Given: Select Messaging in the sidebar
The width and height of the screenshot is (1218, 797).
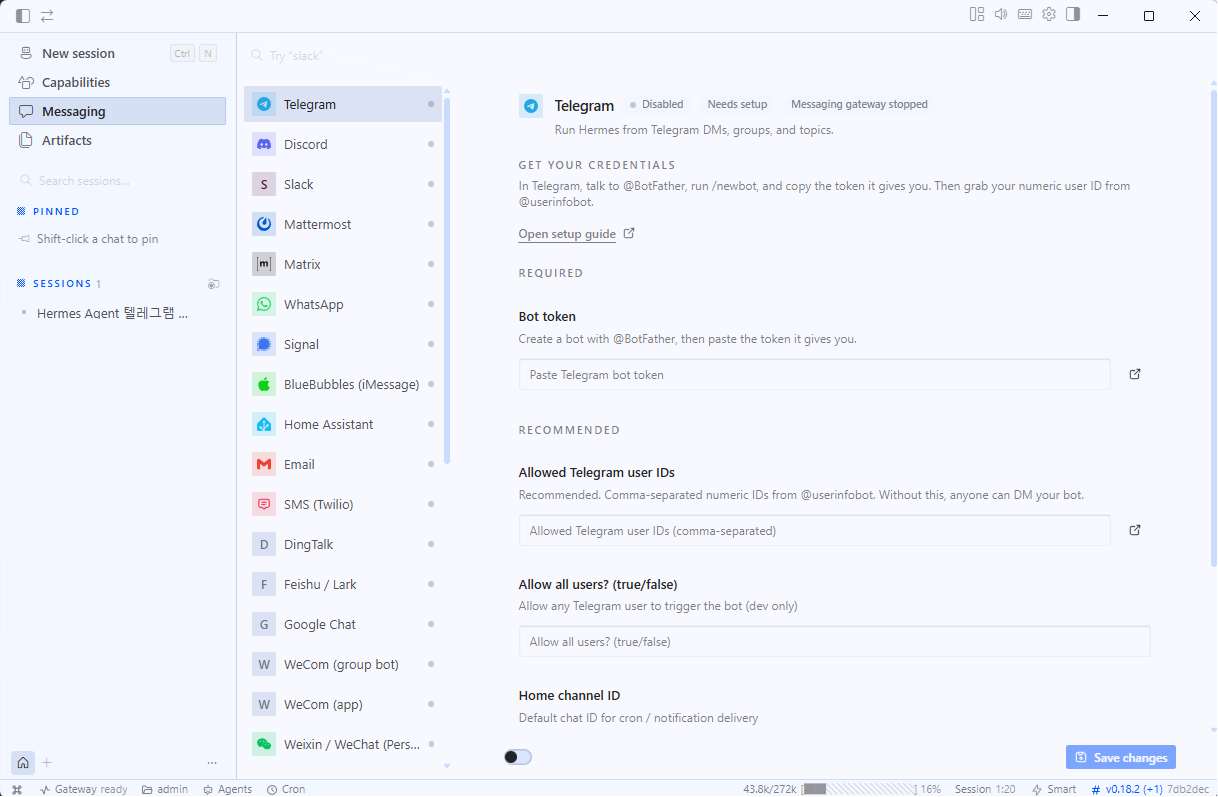Looking at the screenshot, I should [117, 111].
